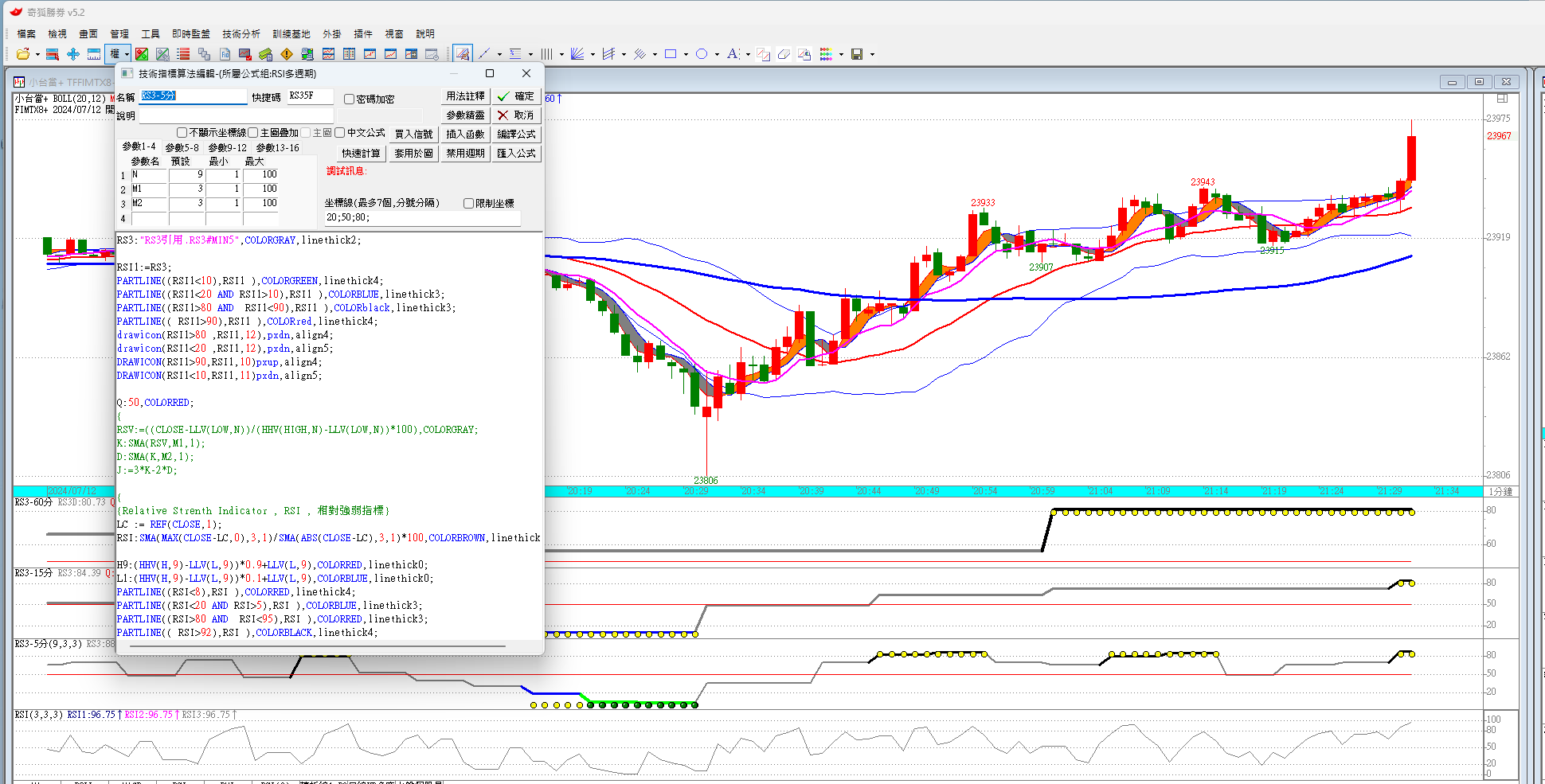Open the 工具 menu
The width and height of the screenshot is (1545, 784).
click(151, 34)
